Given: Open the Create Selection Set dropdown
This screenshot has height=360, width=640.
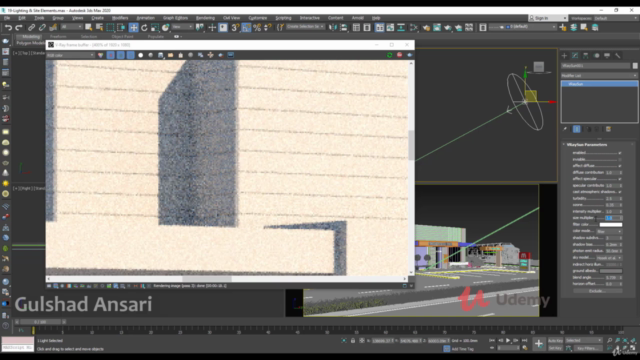Looking at the screenshot, I should coord(305,27).
